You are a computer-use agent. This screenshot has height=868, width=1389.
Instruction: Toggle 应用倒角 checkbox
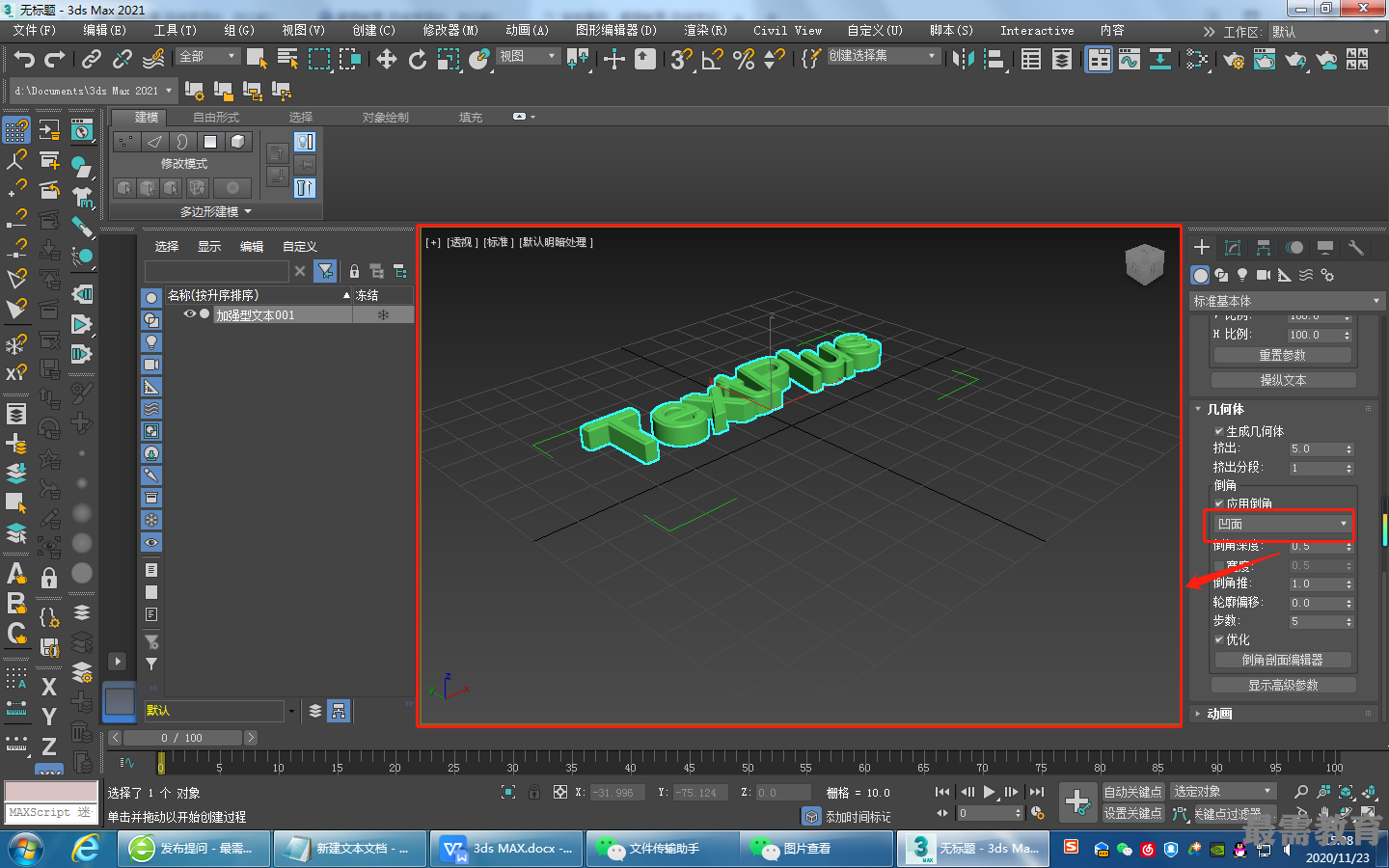(1219, 503)
